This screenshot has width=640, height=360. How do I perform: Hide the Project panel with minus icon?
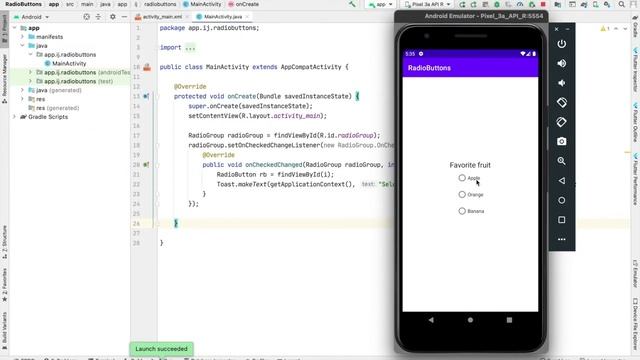click(124, 17)
